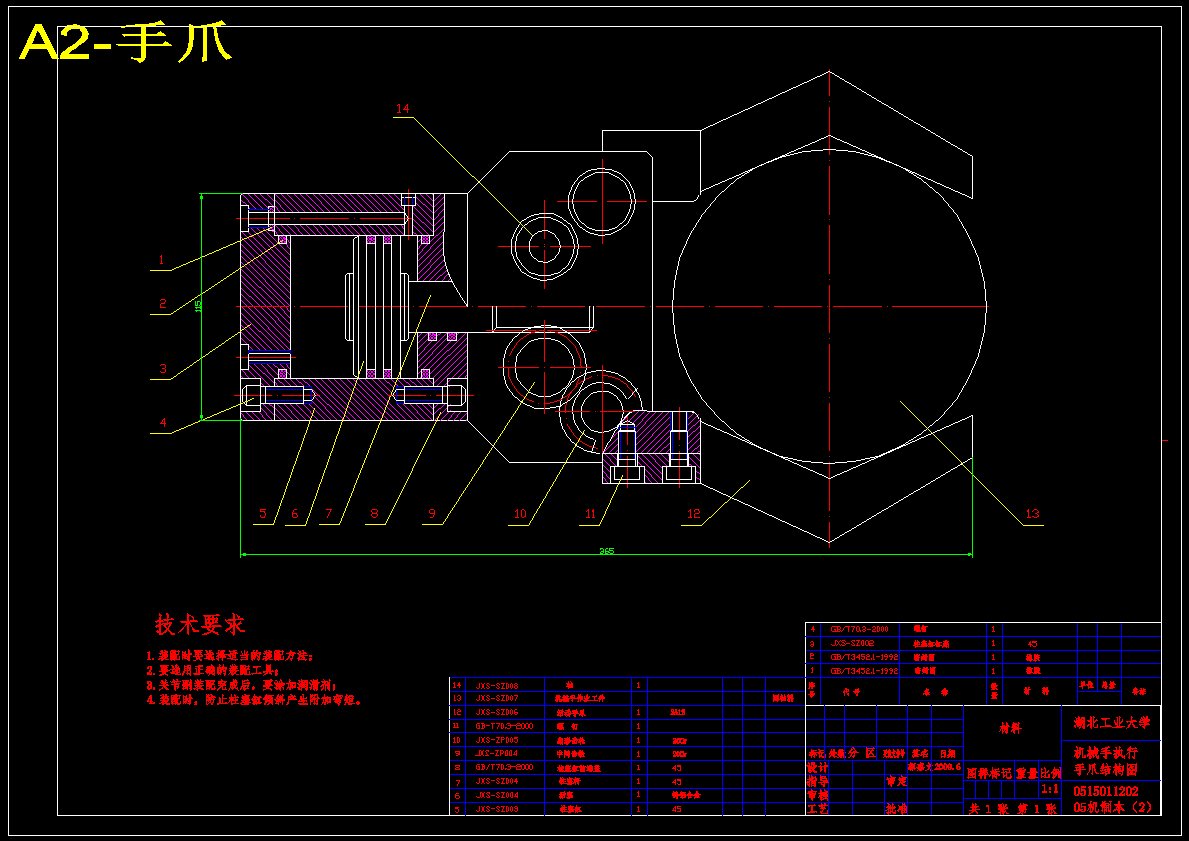Image resolution: width=1189 pixels, height=841 pixels.
Task: Click the 'JXS-SZ008' code in row 14
Action: 497,686
